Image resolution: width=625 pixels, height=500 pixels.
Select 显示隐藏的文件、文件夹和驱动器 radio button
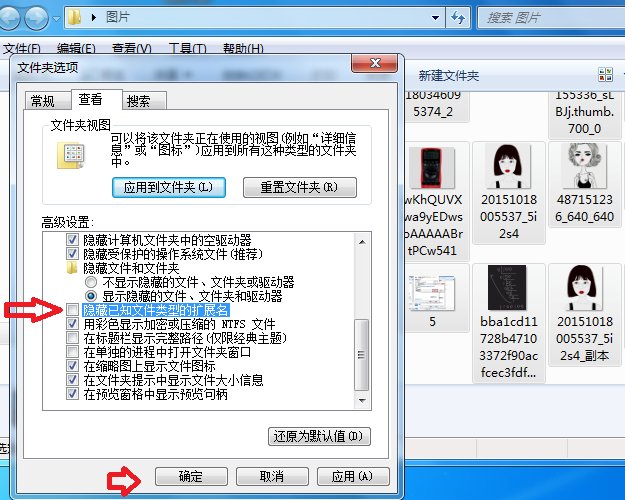(x=91, y=296)
